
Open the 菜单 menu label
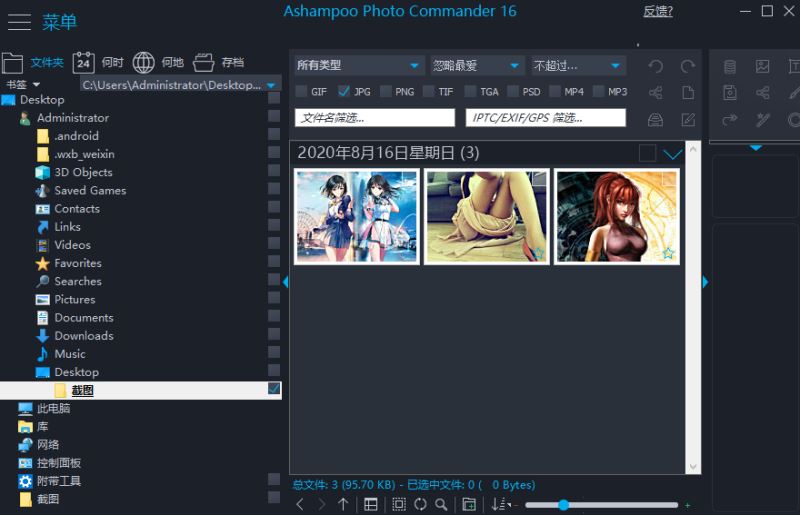[x=60, y=22]
